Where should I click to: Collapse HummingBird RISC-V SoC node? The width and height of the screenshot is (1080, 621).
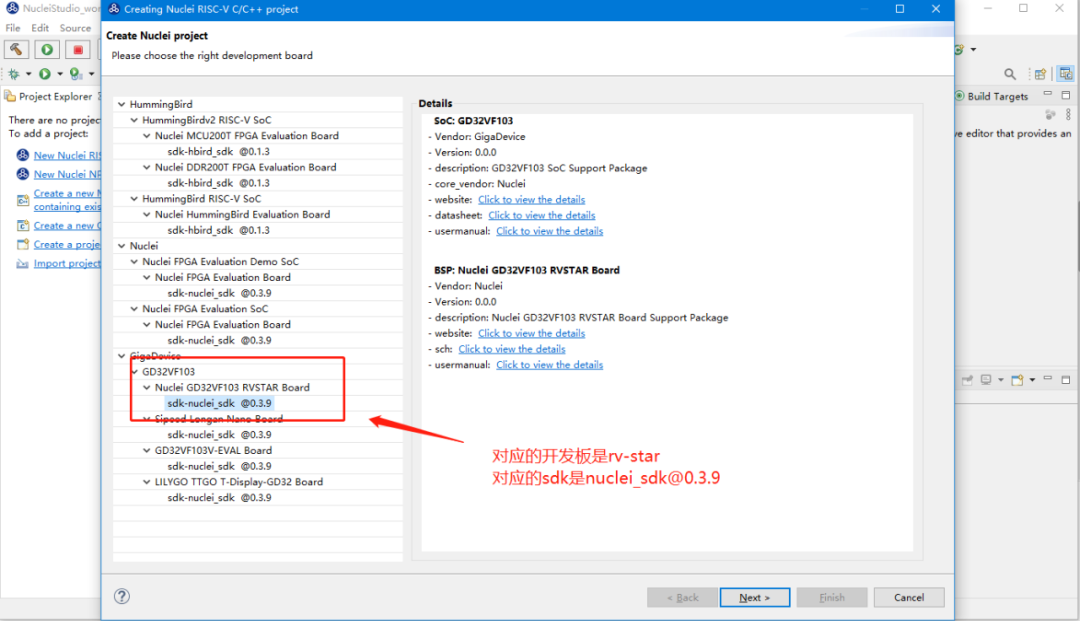(x=134, y=198)
